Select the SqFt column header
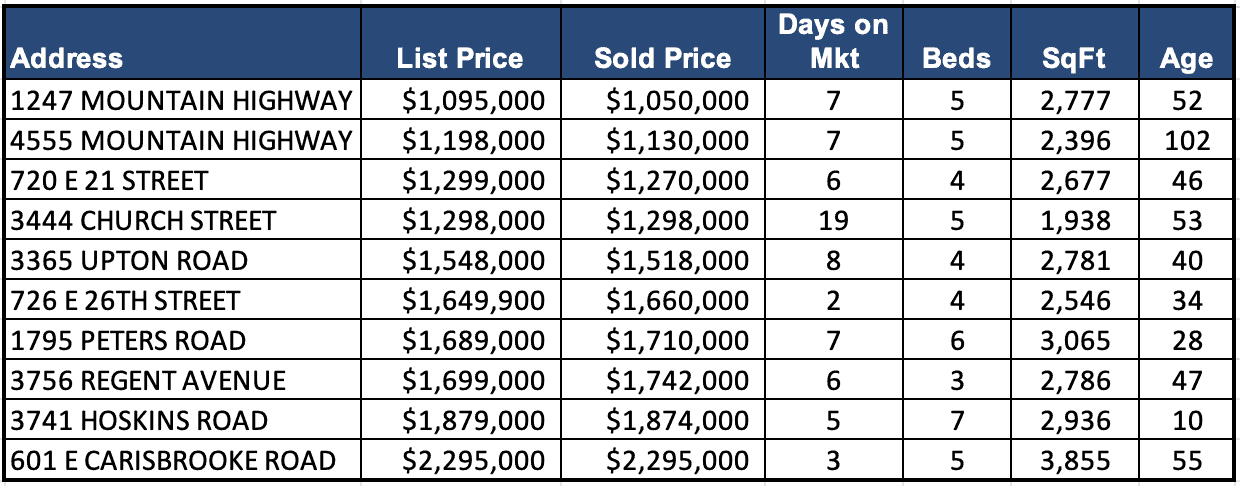The width and height of the screenshot is (1240, 486). [1073, 57]
